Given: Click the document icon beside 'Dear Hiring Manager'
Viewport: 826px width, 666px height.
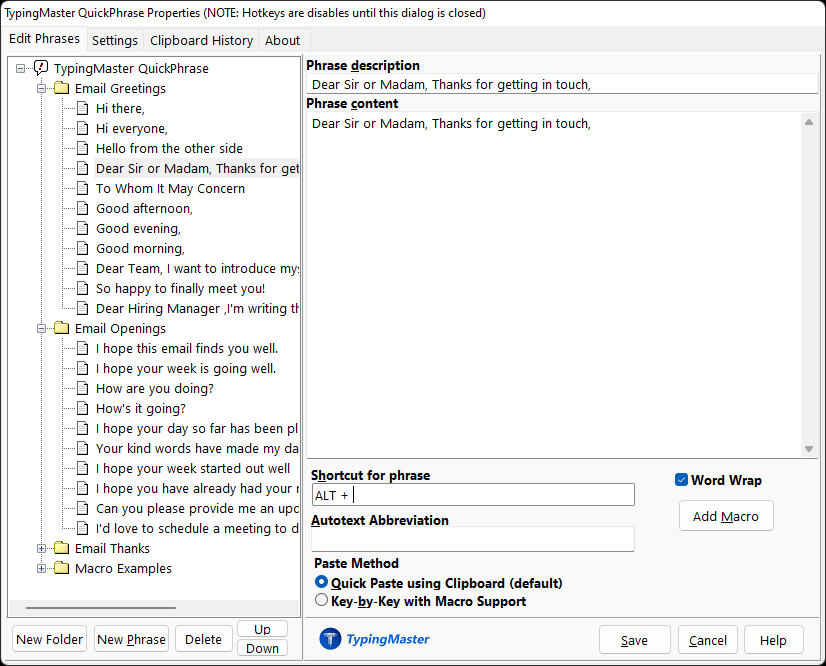Looking at the screenshot, I should (83, 308).
